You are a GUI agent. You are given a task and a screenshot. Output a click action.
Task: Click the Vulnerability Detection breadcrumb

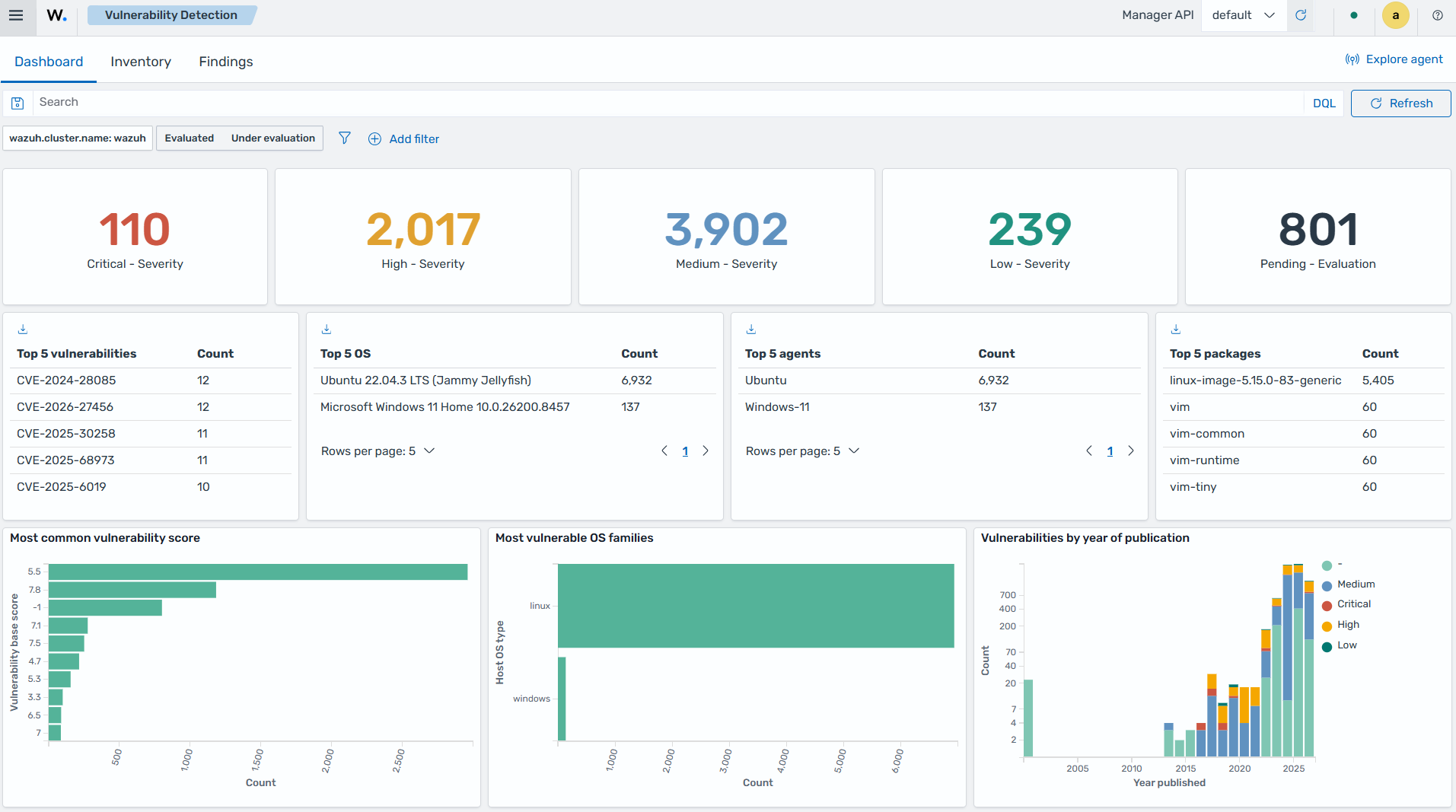point(171,15)
